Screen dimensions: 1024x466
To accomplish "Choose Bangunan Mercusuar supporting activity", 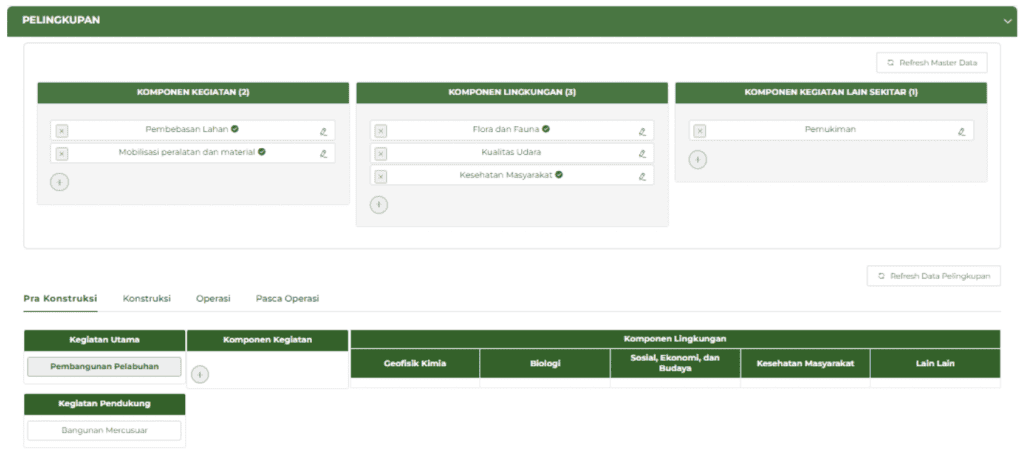I will click(104, 431).
